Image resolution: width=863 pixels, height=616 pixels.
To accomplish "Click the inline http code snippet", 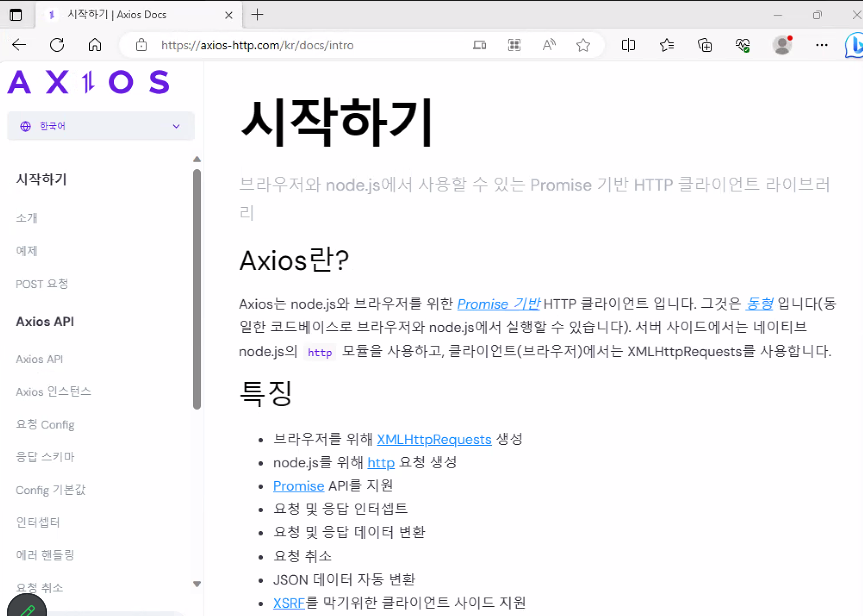I will pyautogui.click(x=320, y=352).
